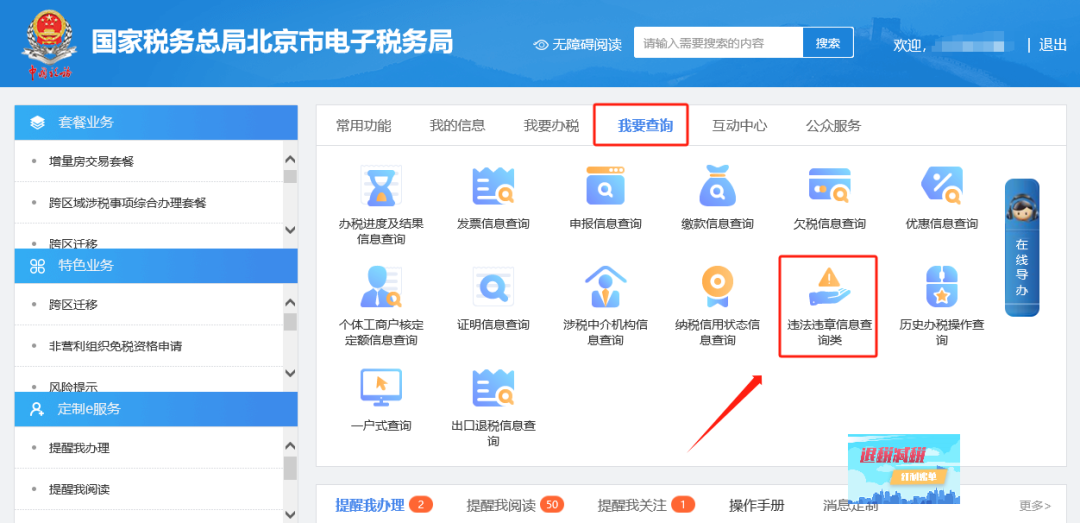Screen dimensions: 1080x523
Task: Open 一户式查询 monitor icon
Action: (x=381, y=387)
